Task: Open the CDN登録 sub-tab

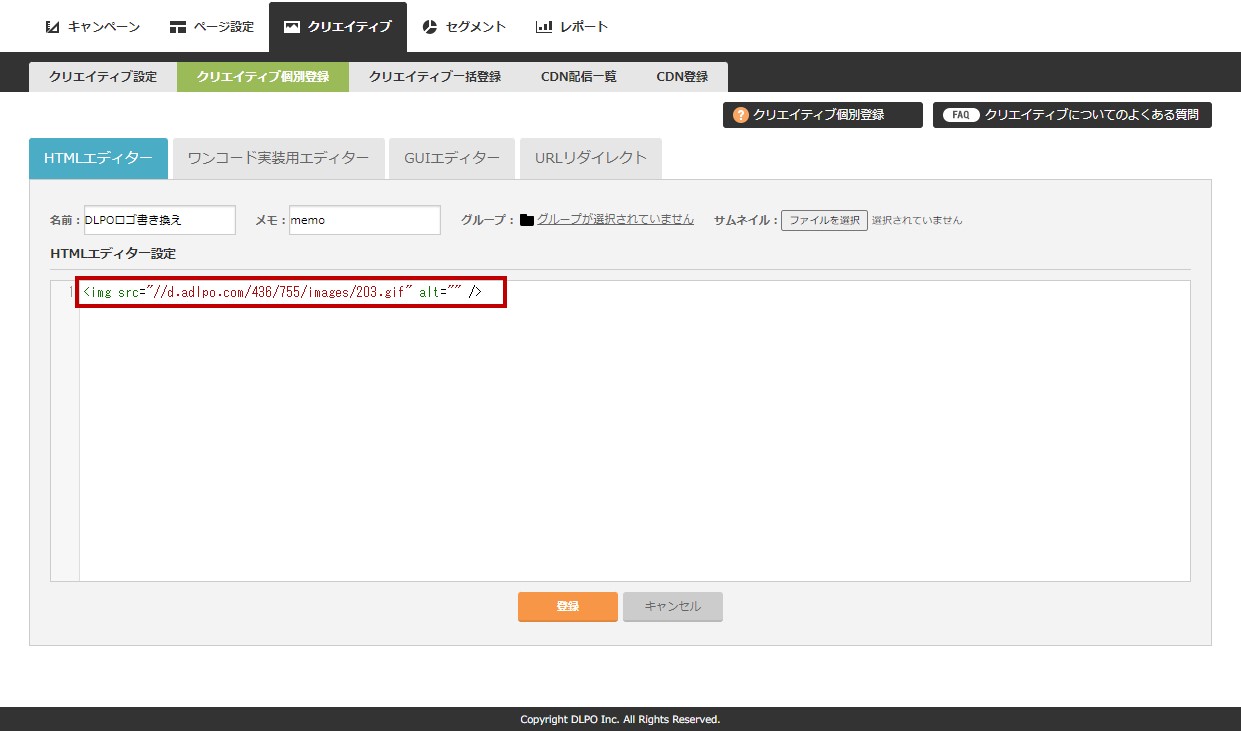Action: tap(682, 77)
